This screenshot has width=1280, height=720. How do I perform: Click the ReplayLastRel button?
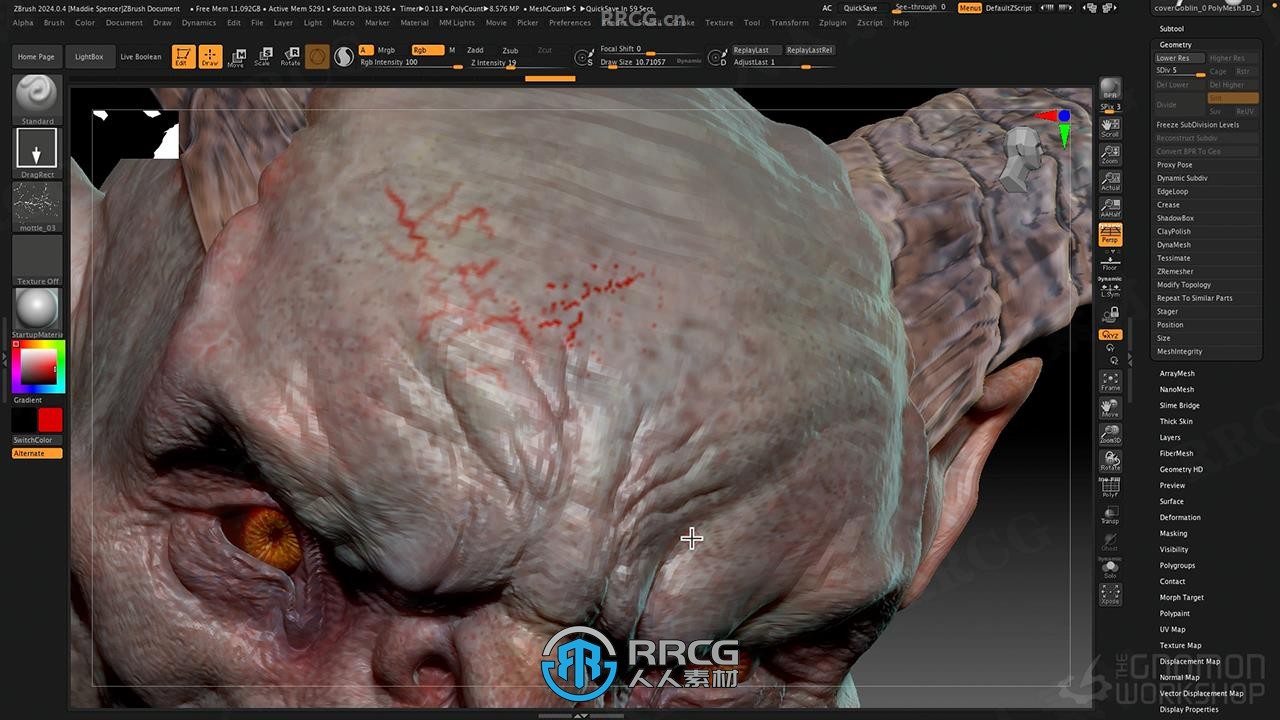809,50
